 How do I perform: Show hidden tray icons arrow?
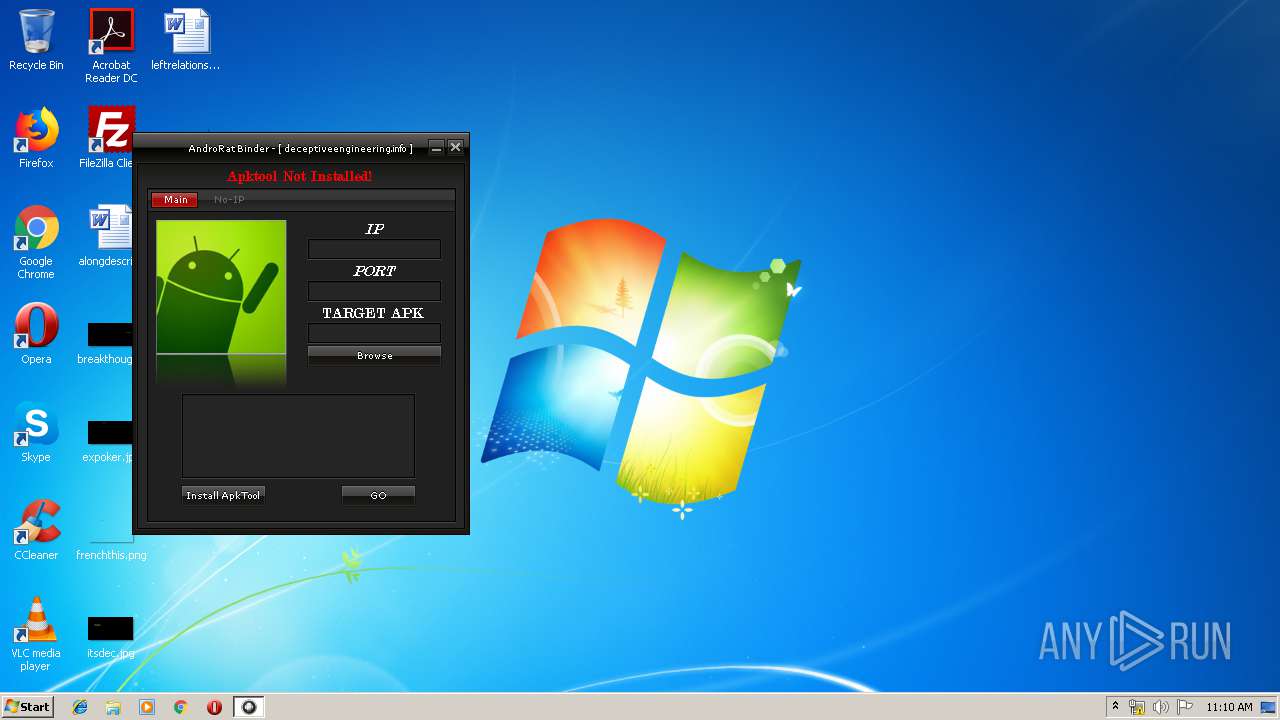1115,707
